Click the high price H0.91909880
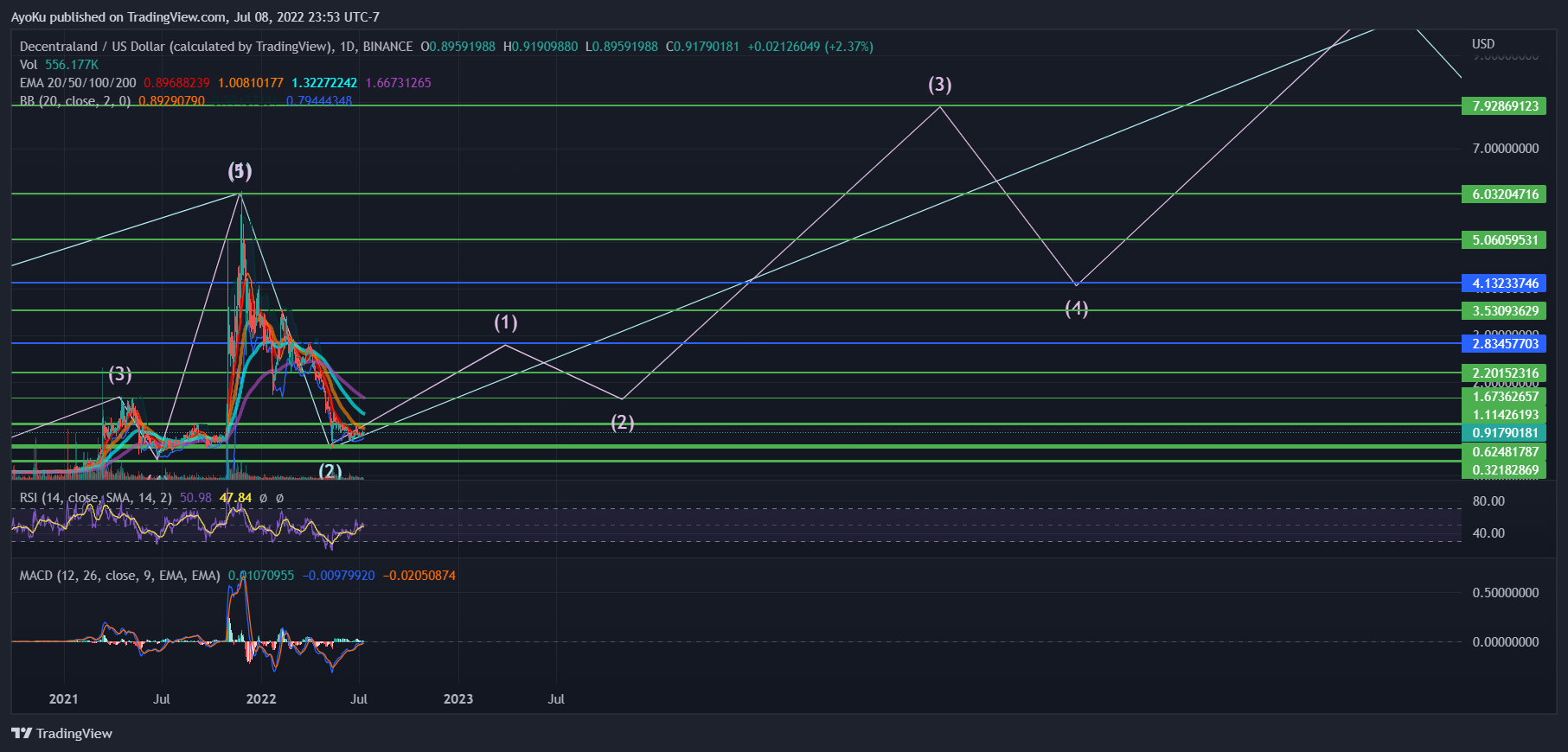The width and height of the screenshot is (1568, 752). (541, 47)
